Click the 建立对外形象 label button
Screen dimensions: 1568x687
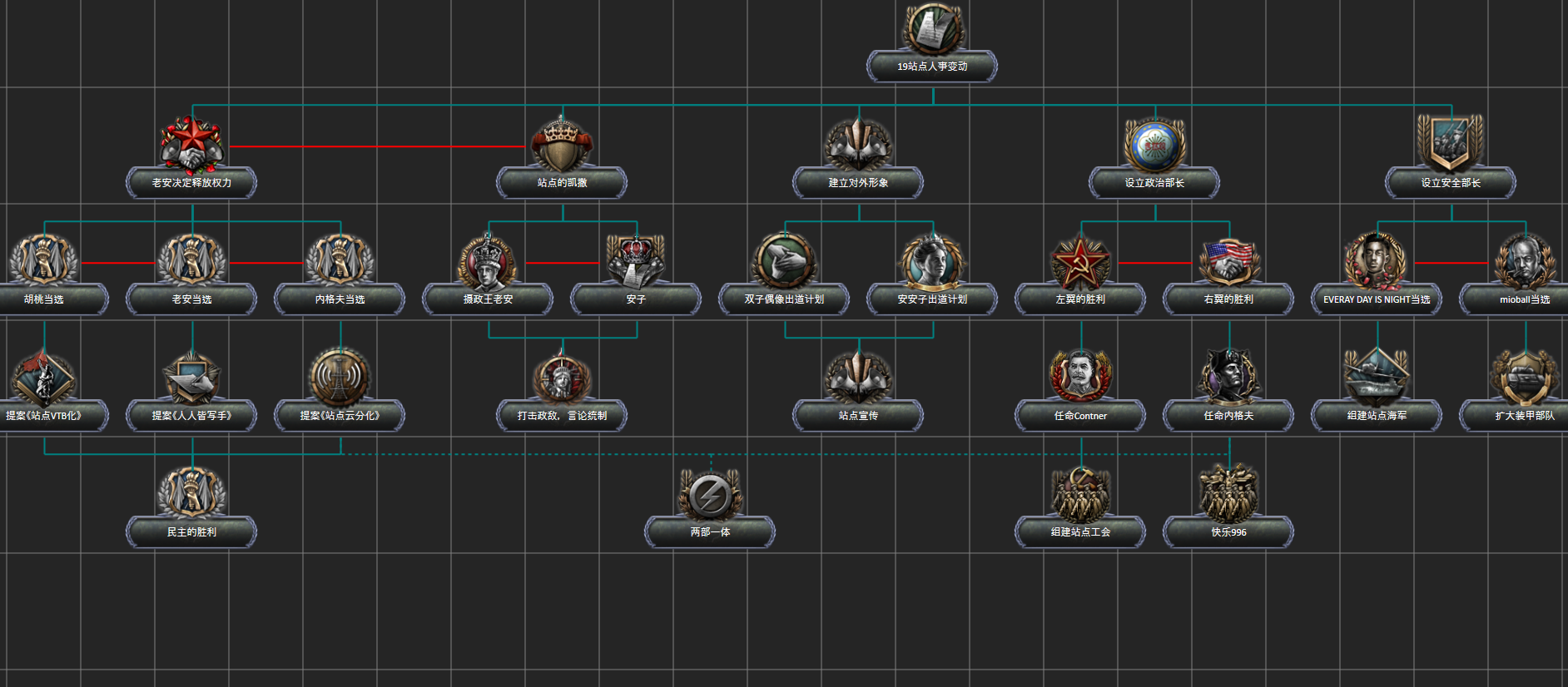(858, 183)
